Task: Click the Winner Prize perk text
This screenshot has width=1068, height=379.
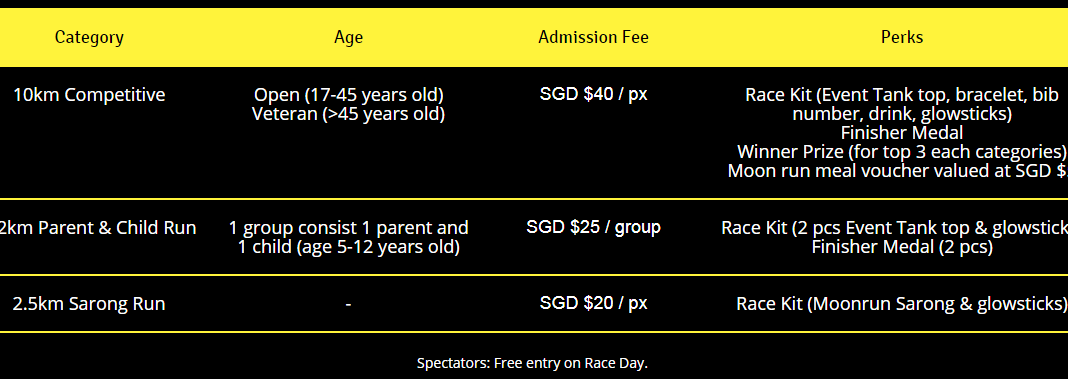Action: tap(902, 151)
